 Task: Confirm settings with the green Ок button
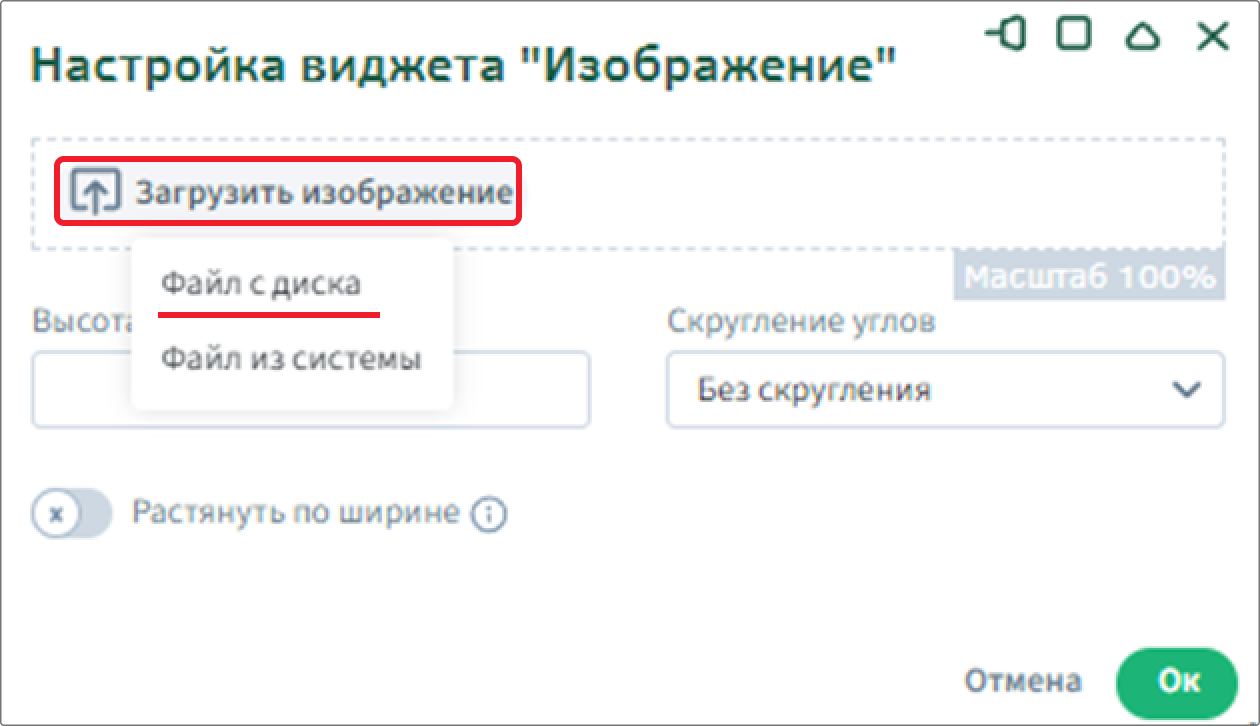click(x=1177, y=681)
